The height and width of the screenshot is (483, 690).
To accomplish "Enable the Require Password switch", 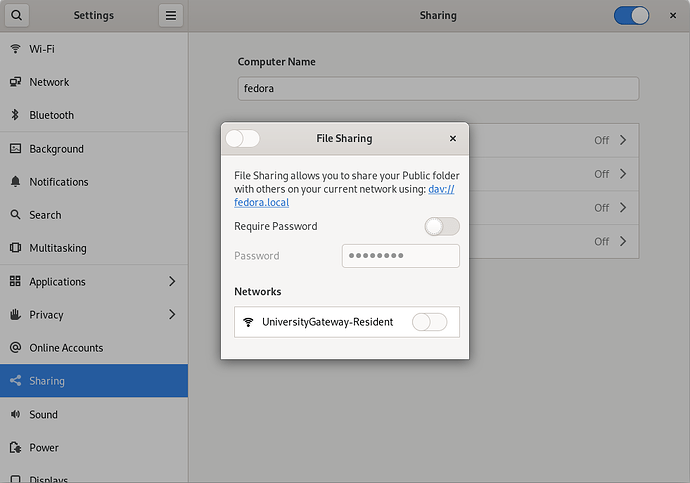I will 442,227.
